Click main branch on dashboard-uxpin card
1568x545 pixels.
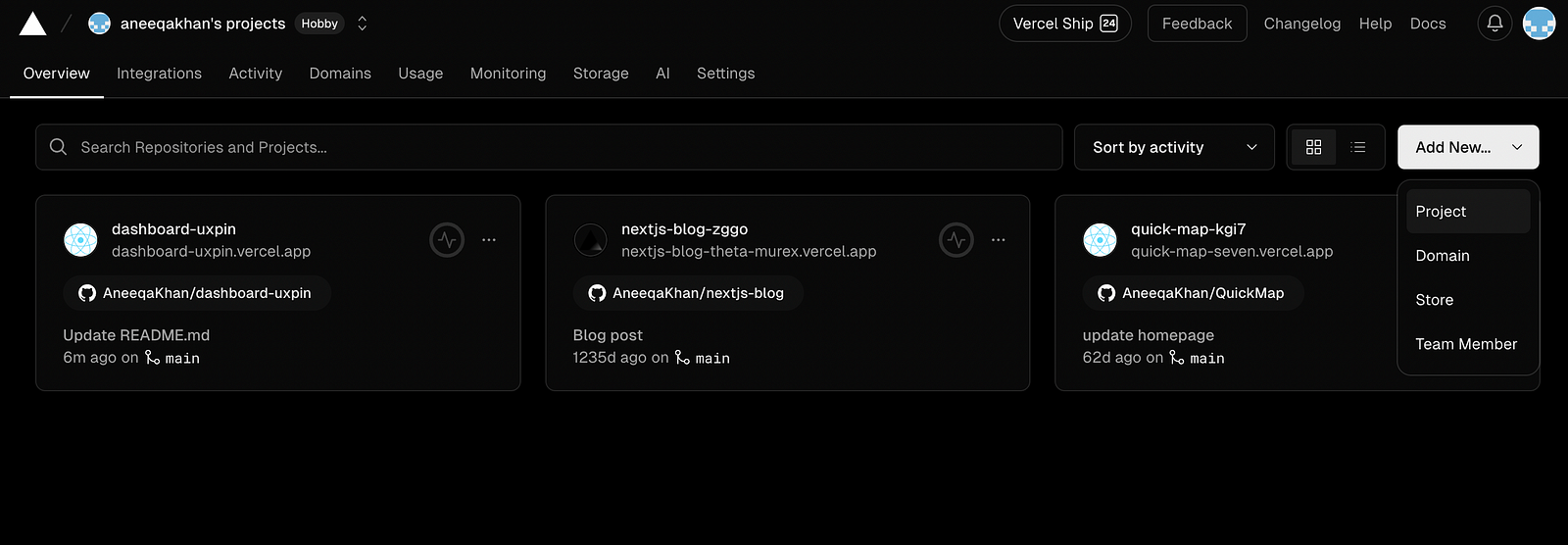tap(172, 358)
